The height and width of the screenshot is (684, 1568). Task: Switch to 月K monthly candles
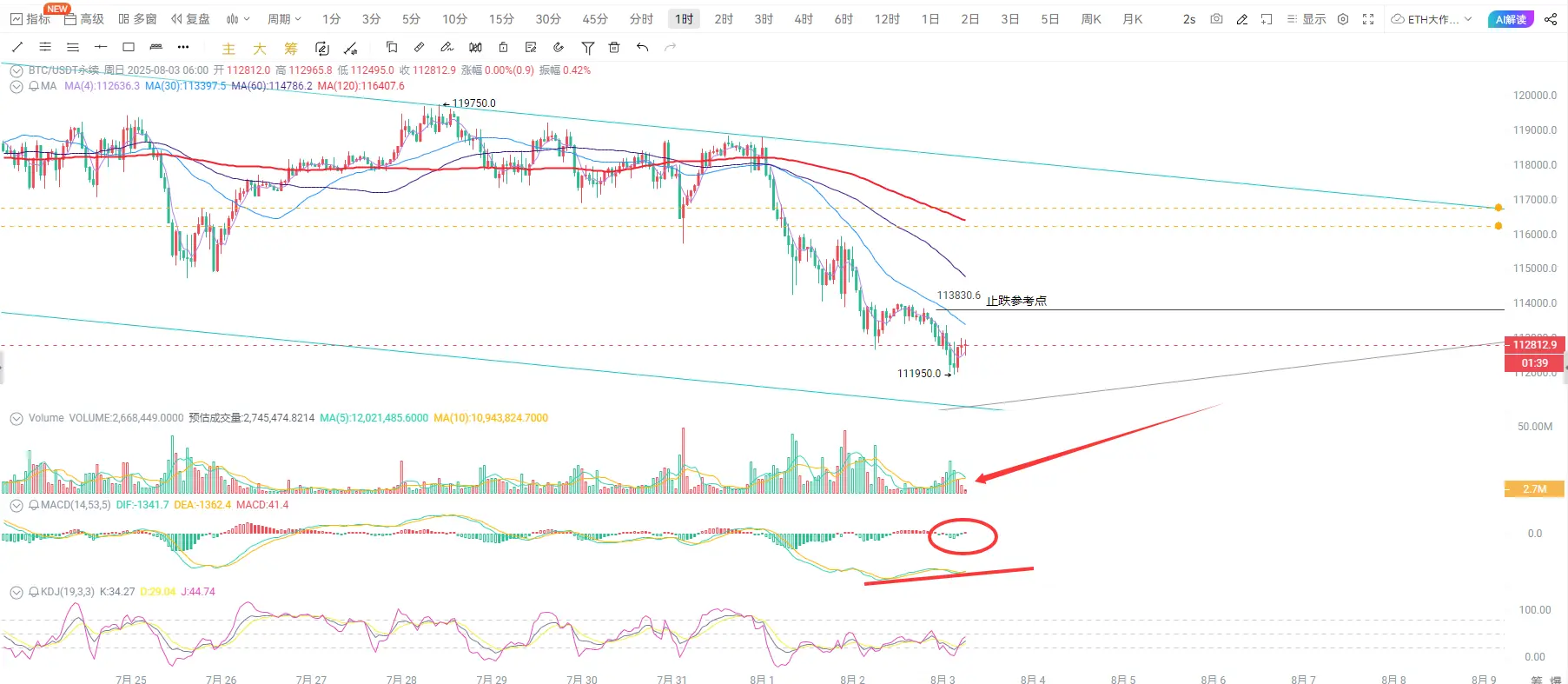[1133, 19]
